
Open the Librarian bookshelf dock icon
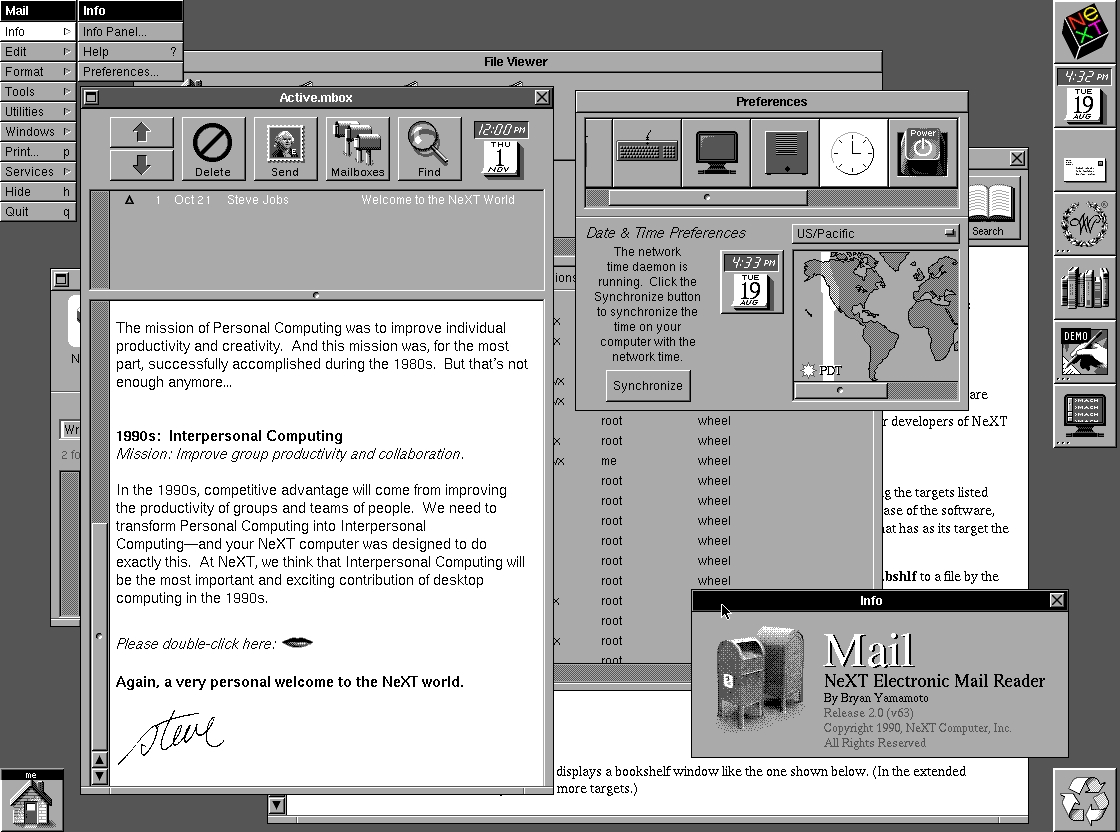click(x=1084, y=288)
